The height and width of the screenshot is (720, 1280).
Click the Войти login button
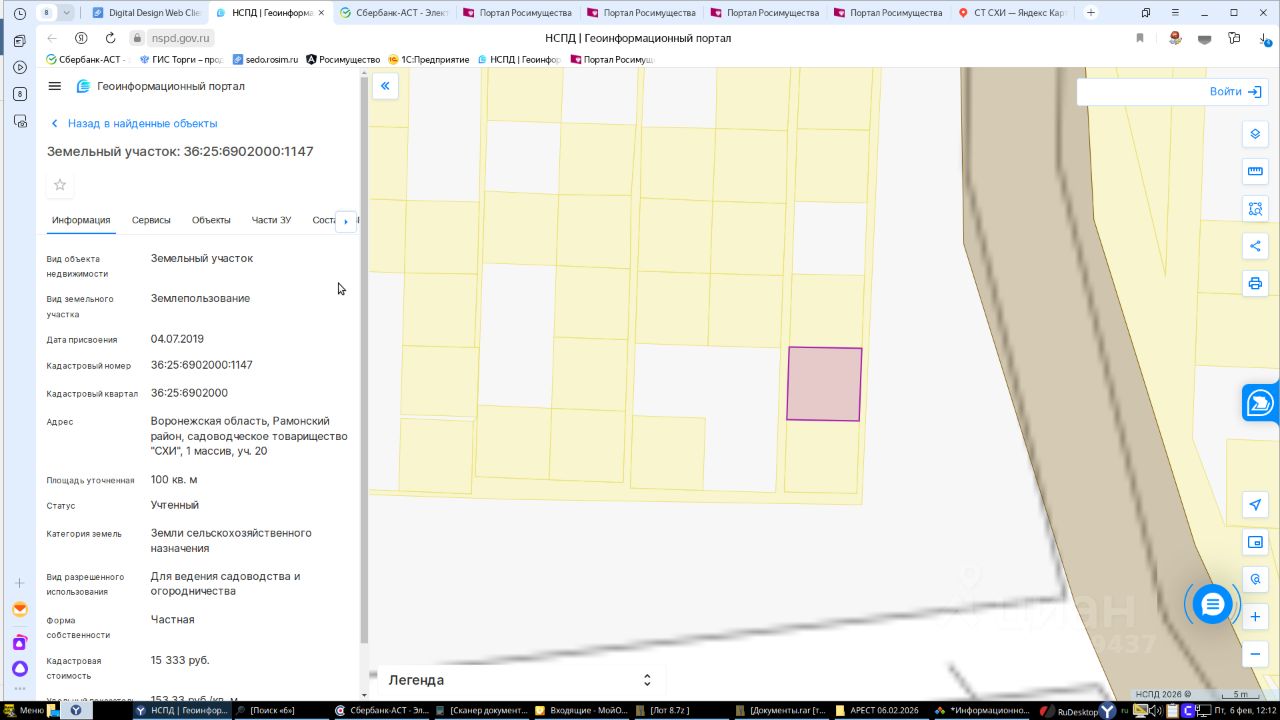(1235, 92)
